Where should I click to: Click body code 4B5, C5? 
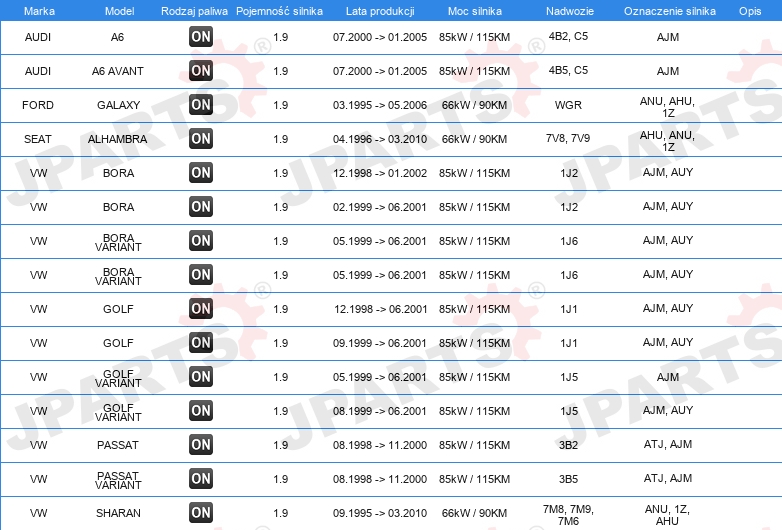pyautogui.click(x=568, y=70)
